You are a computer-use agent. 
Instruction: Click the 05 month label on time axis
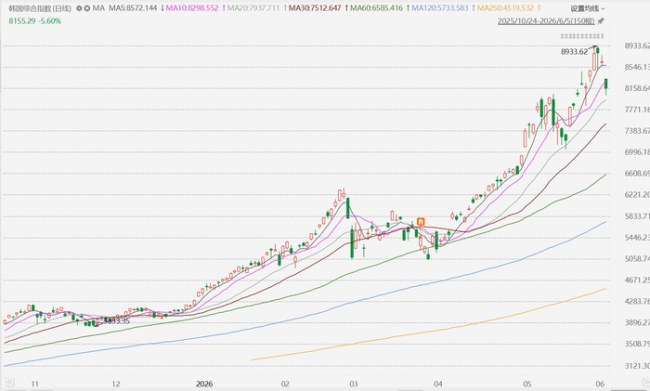527,384
